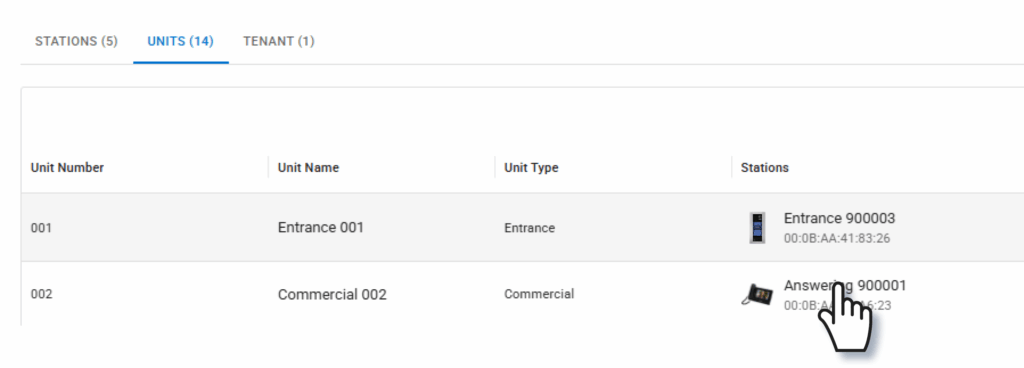This screenshot has width=1024, height=368.
Task: Click unit number 002 cell
Action: (41, 294)
